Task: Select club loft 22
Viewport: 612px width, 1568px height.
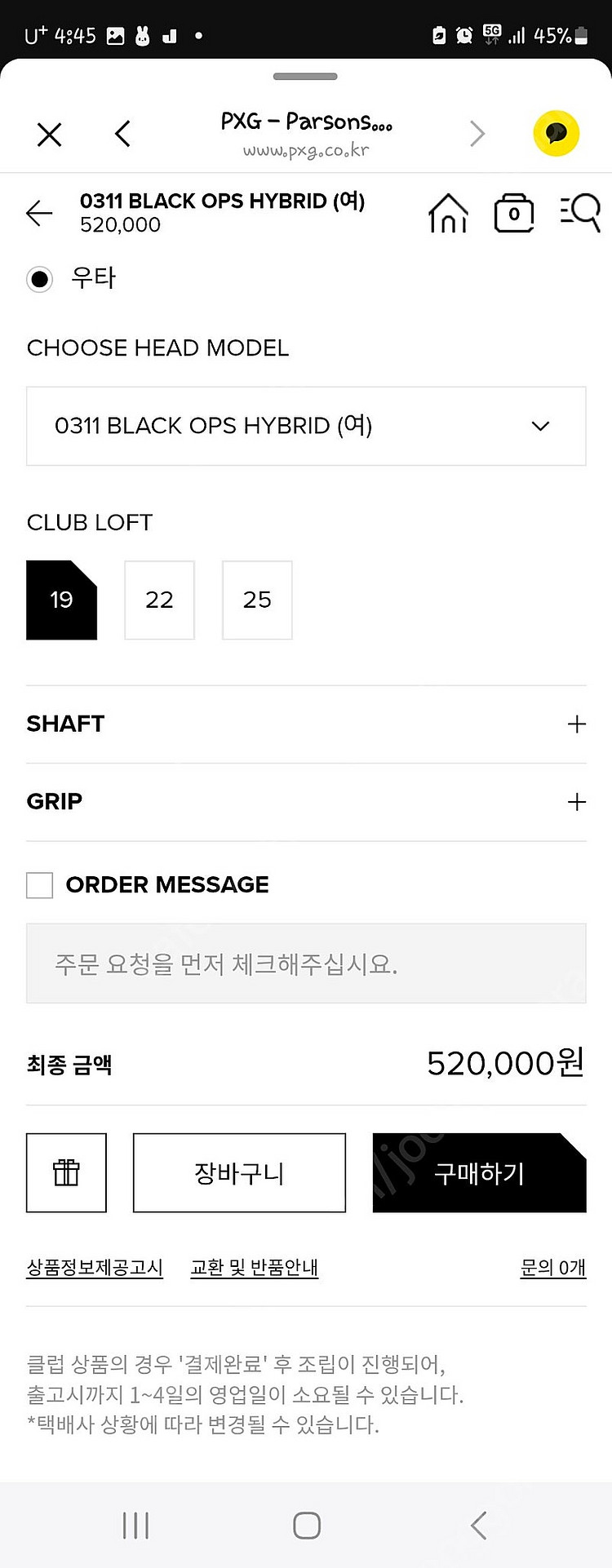Action: [x=159, y=600]
